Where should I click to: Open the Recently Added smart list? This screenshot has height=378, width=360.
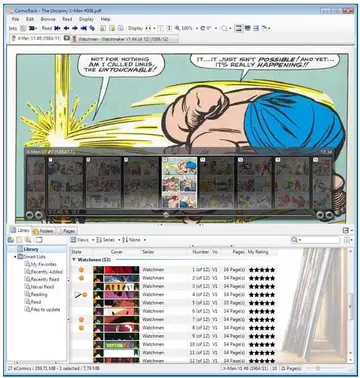pyautogui.click(x=43, y=272)
